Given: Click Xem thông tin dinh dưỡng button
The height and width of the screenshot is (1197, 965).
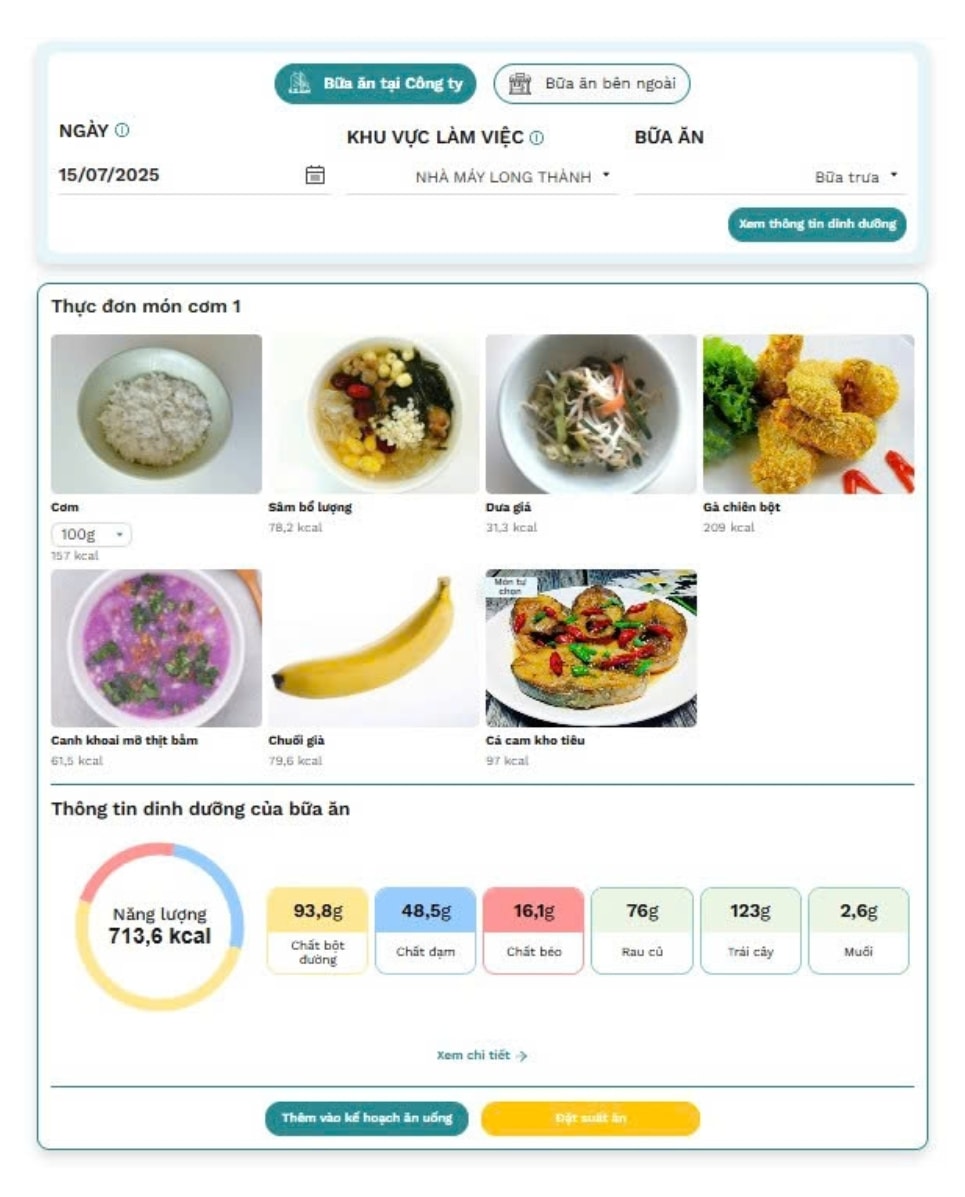Looking at the screenshot, I should [817, 224].
